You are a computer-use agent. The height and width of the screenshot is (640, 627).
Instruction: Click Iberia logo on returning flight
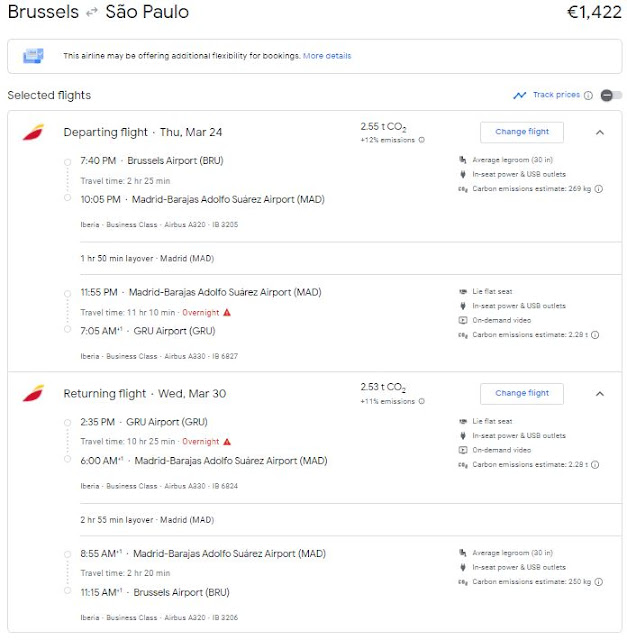33,394
